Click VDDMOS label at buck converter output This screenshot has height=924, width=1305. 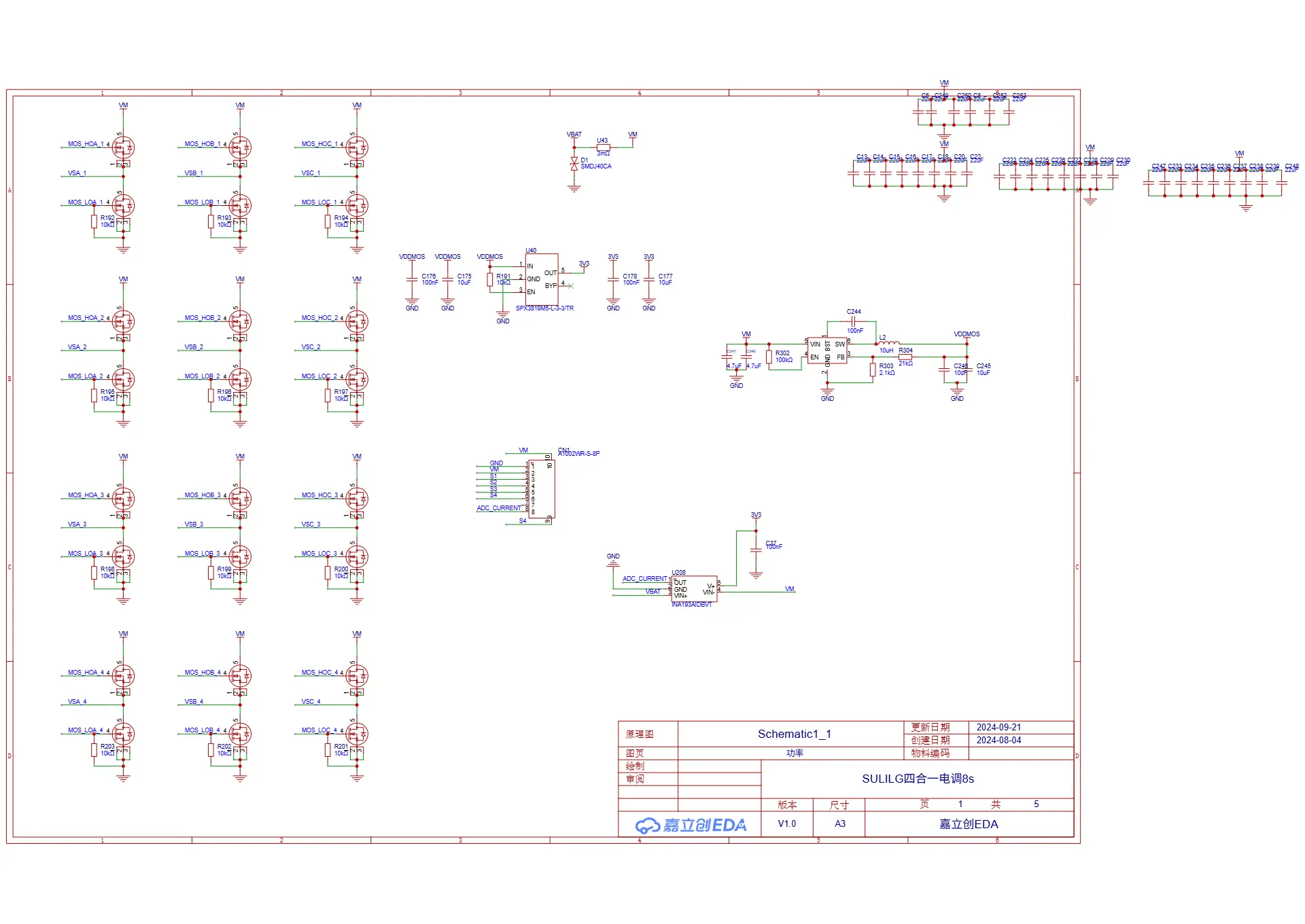pos(967,334)
